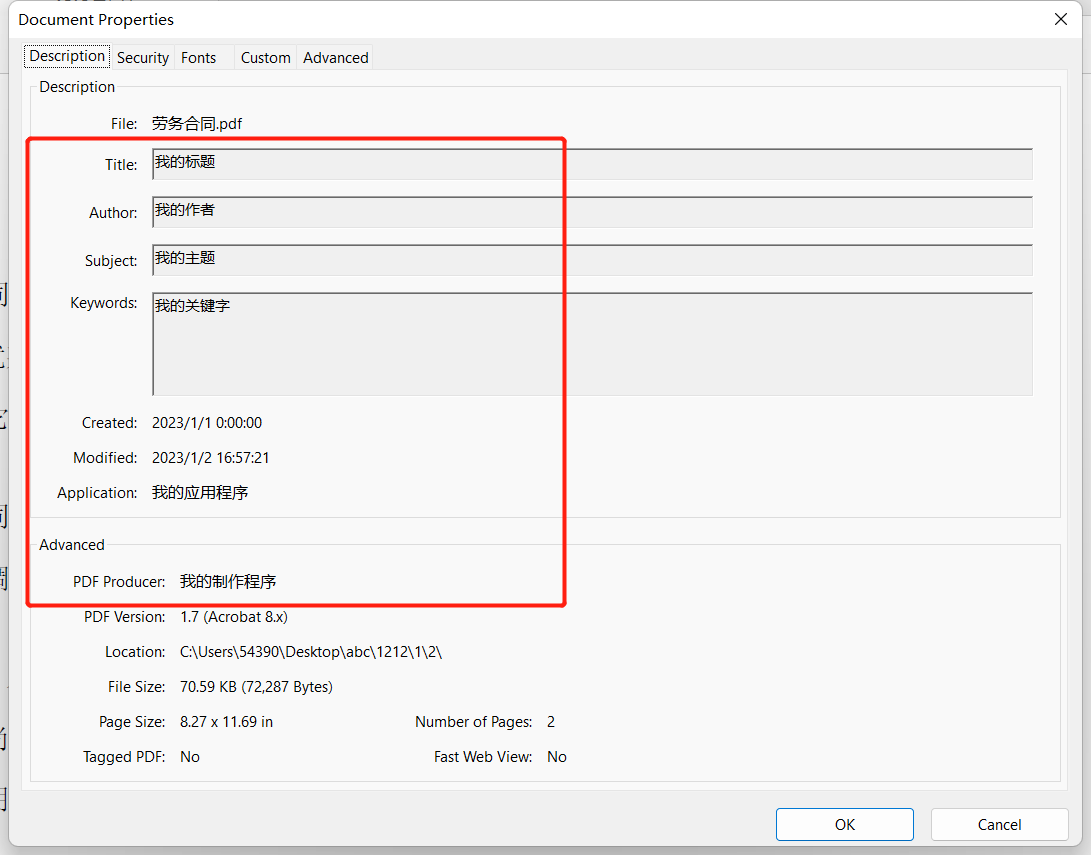Click the Number of Pages: label
Image resolution: width=1091 pixels, height=855 pixels.
tap(474, 722)
